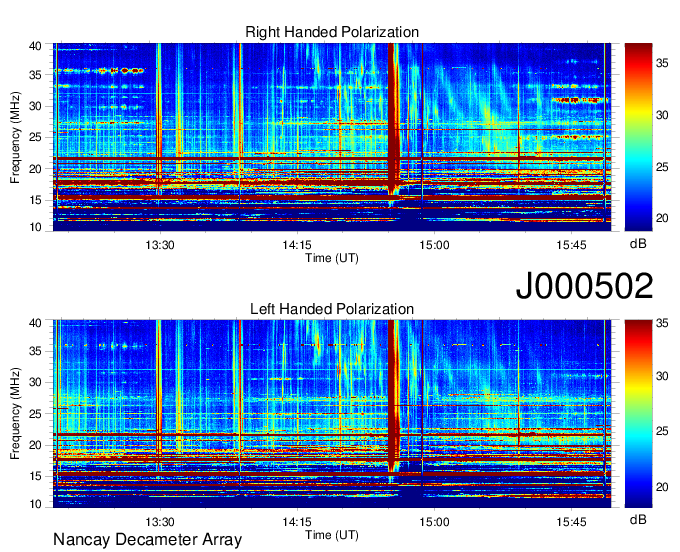Click the lower plot's Frequency (MHz) axis label
680x552 pixels.
[x=15, y=414]
